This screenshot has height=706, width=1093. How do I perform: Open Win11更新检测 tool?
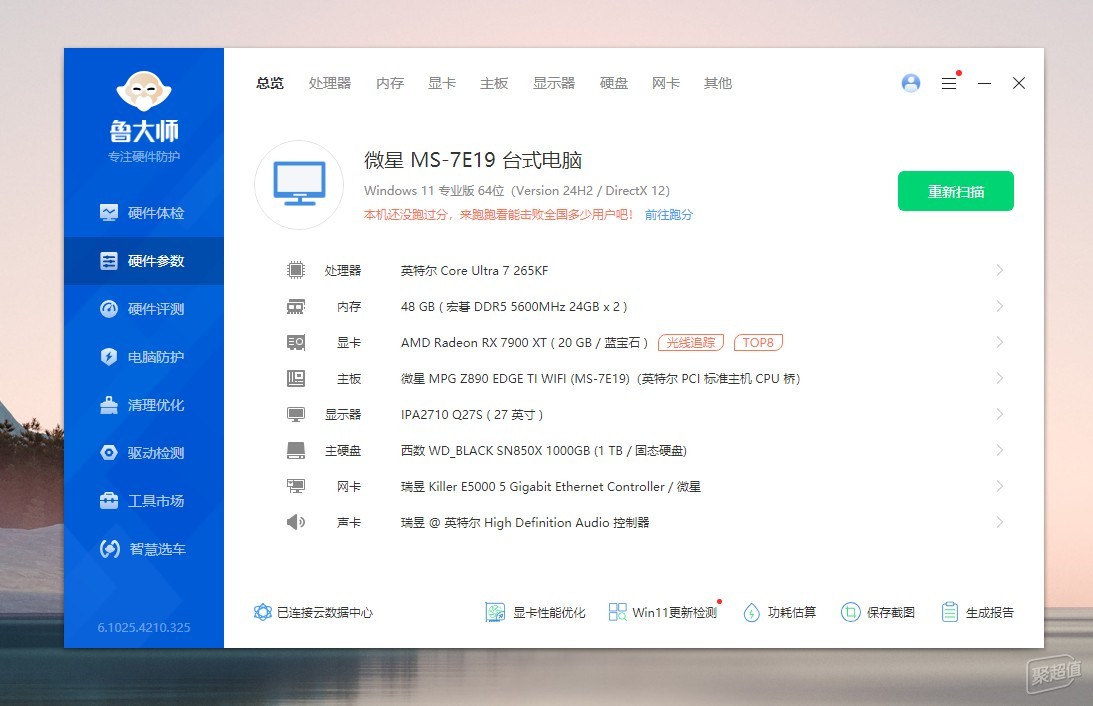pos(664,613)
